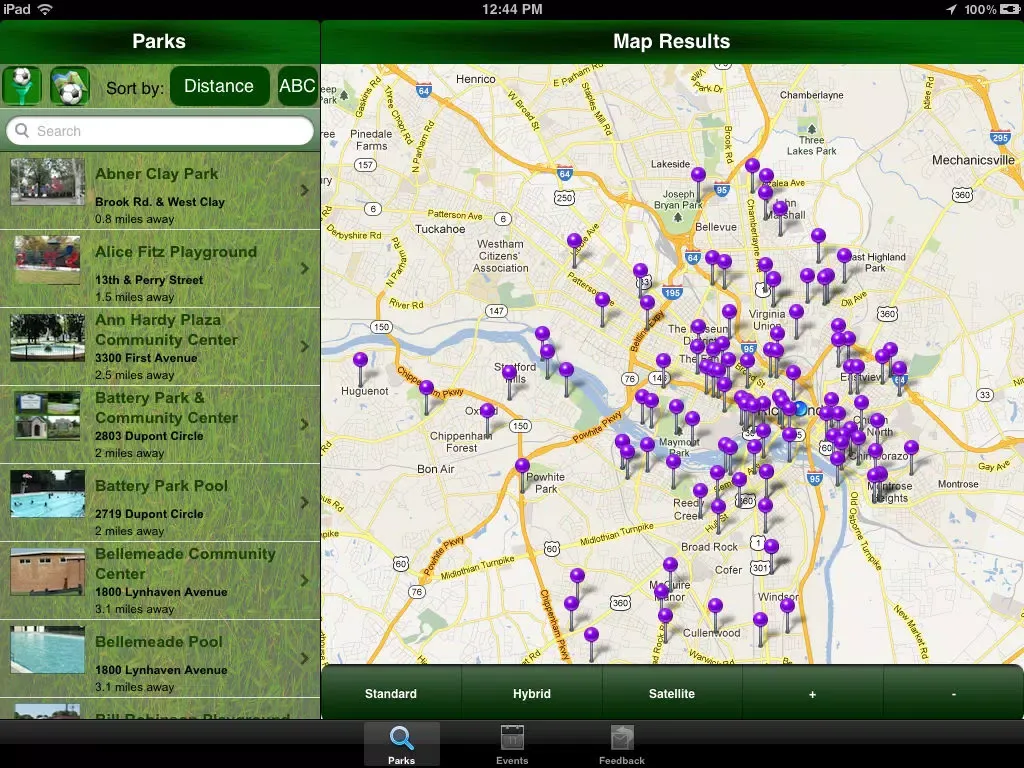1024x768 pixels.
Task: Expand Alice Fitz Playground details chevron
Action: (x=305, y=268)
